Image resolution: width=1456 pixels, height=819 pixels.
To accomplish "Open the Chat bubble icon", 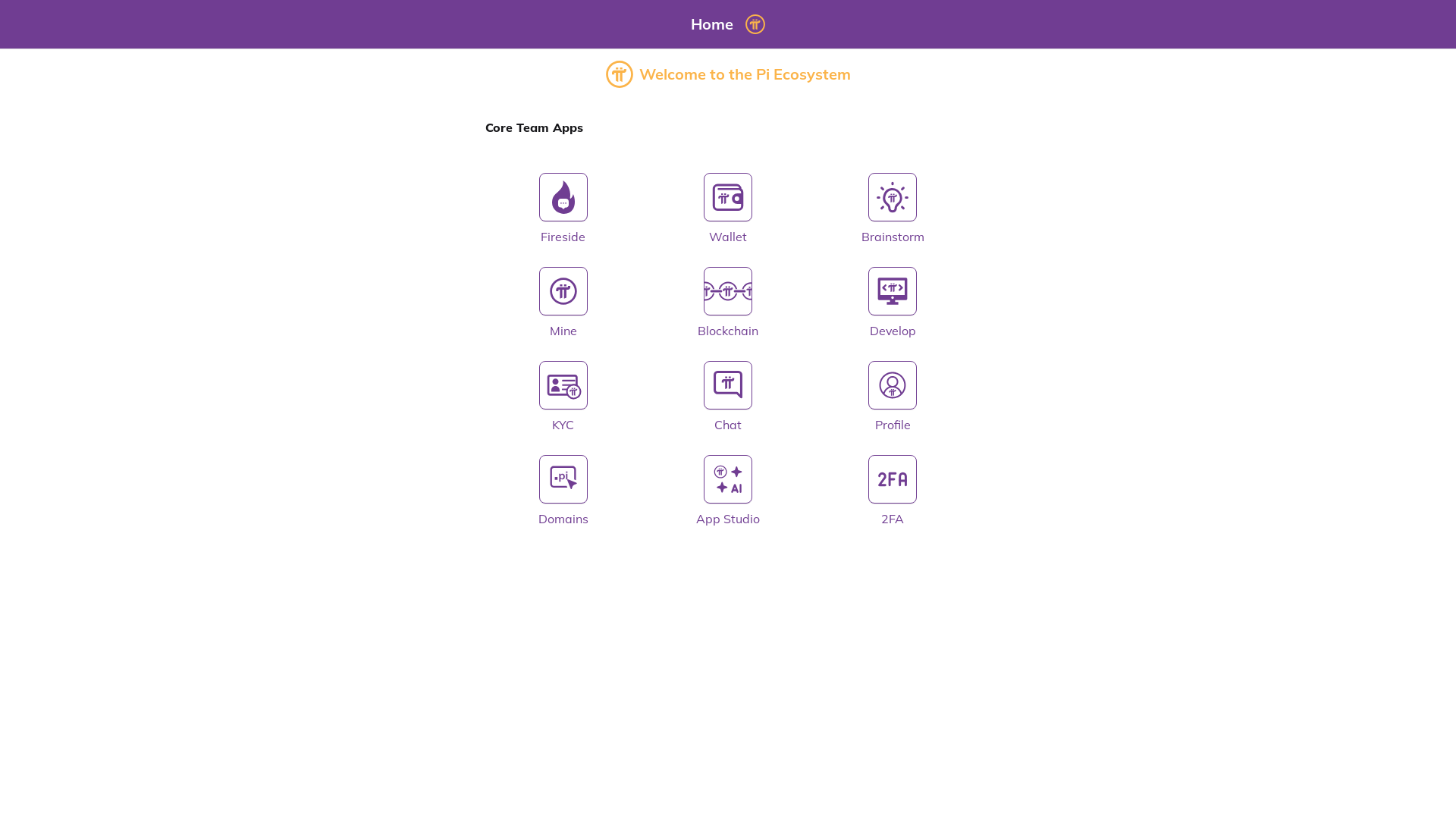I will (x=727, y=385).
